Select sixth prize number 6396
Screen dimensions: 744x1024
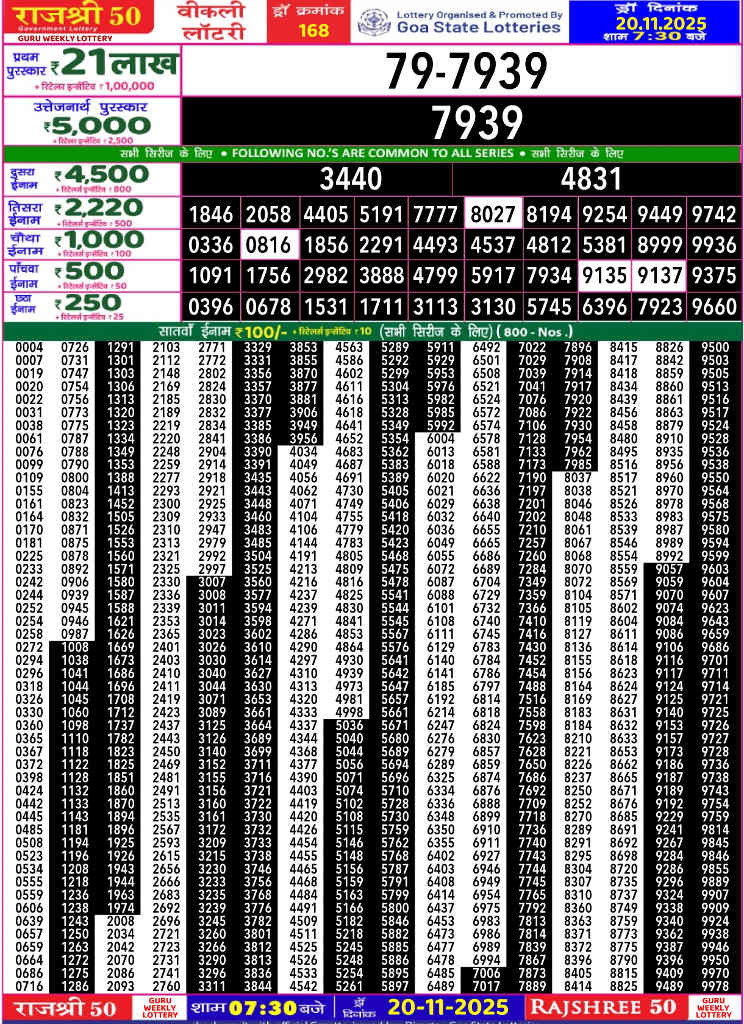pos(604,307)
